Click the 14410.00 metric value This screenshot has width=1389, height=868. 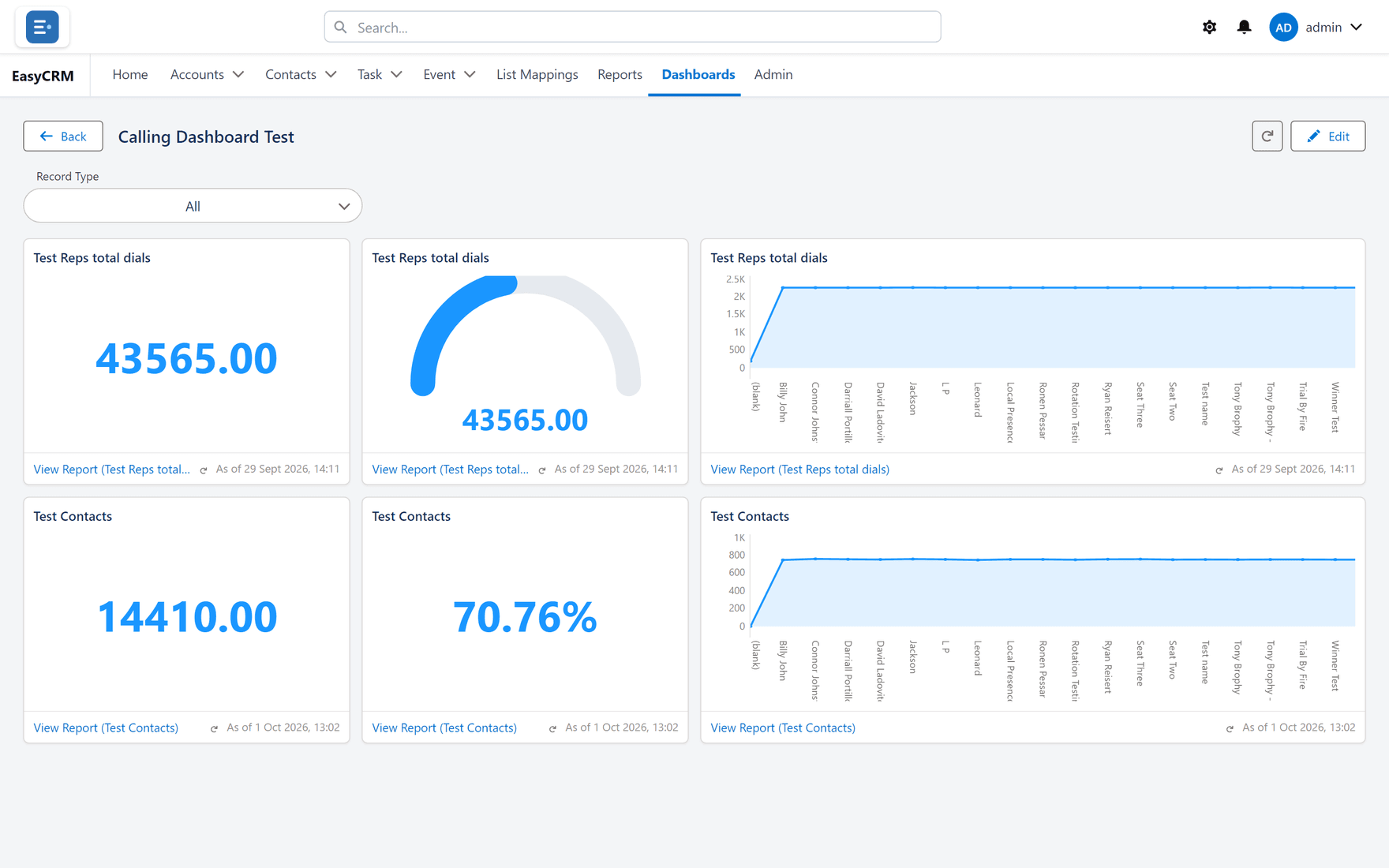187,616
